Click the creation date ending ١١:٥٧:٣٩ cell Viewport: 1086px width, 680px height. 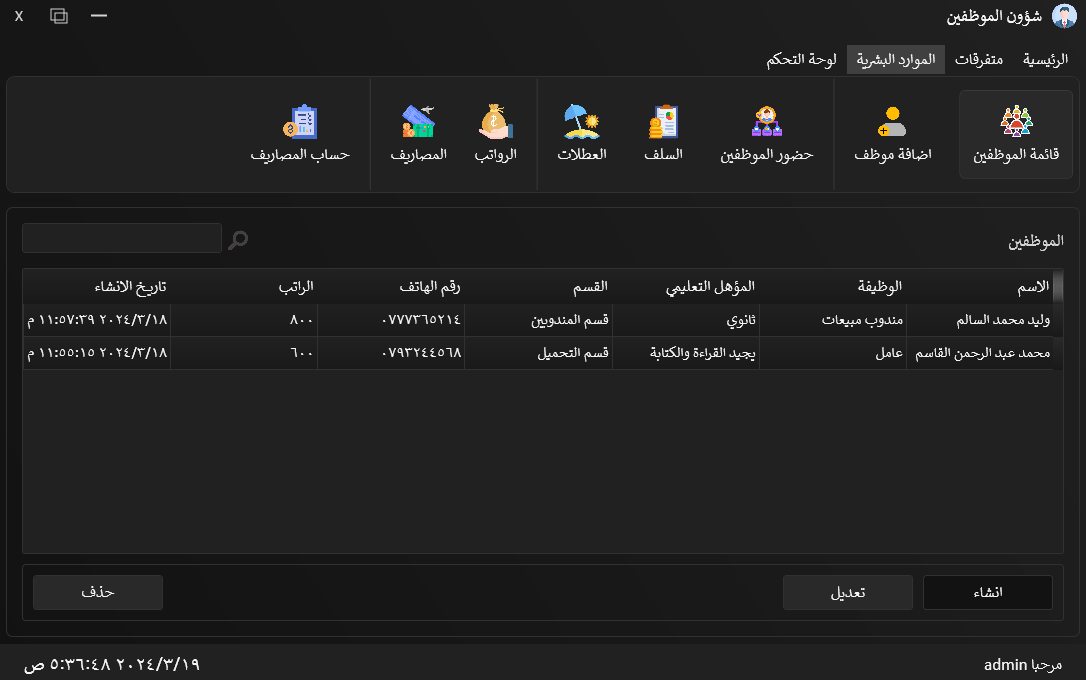pos(97,320)
